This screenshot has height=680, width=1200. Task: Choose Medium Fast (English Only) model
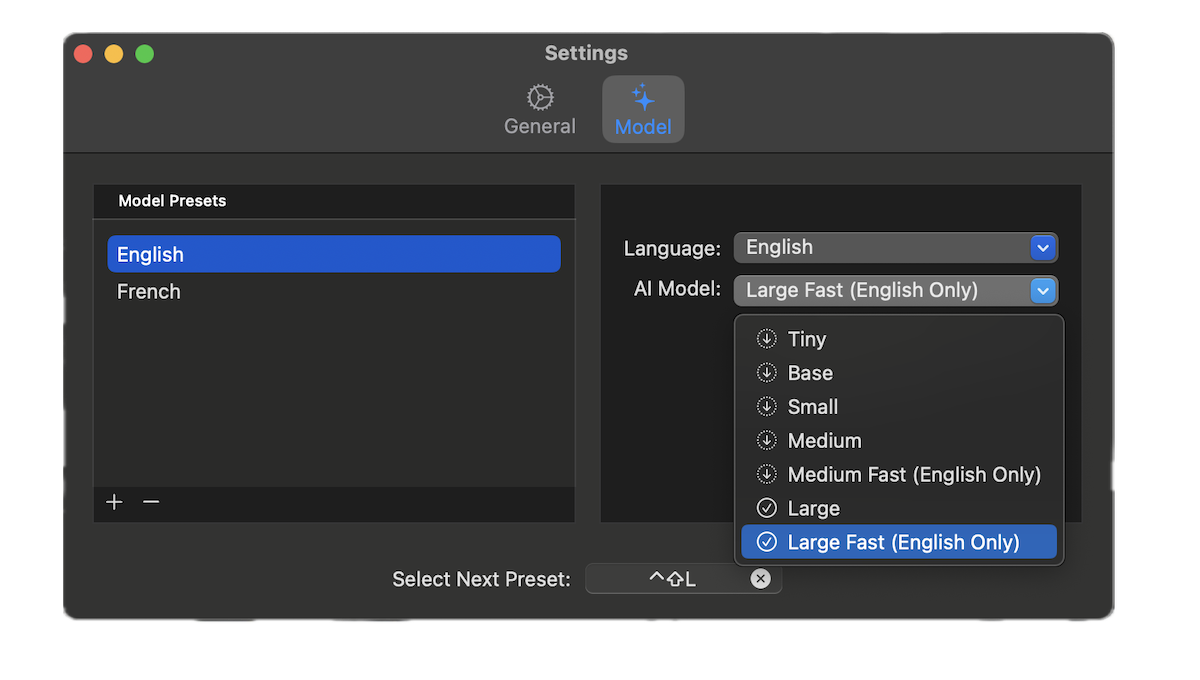(899, 475)
